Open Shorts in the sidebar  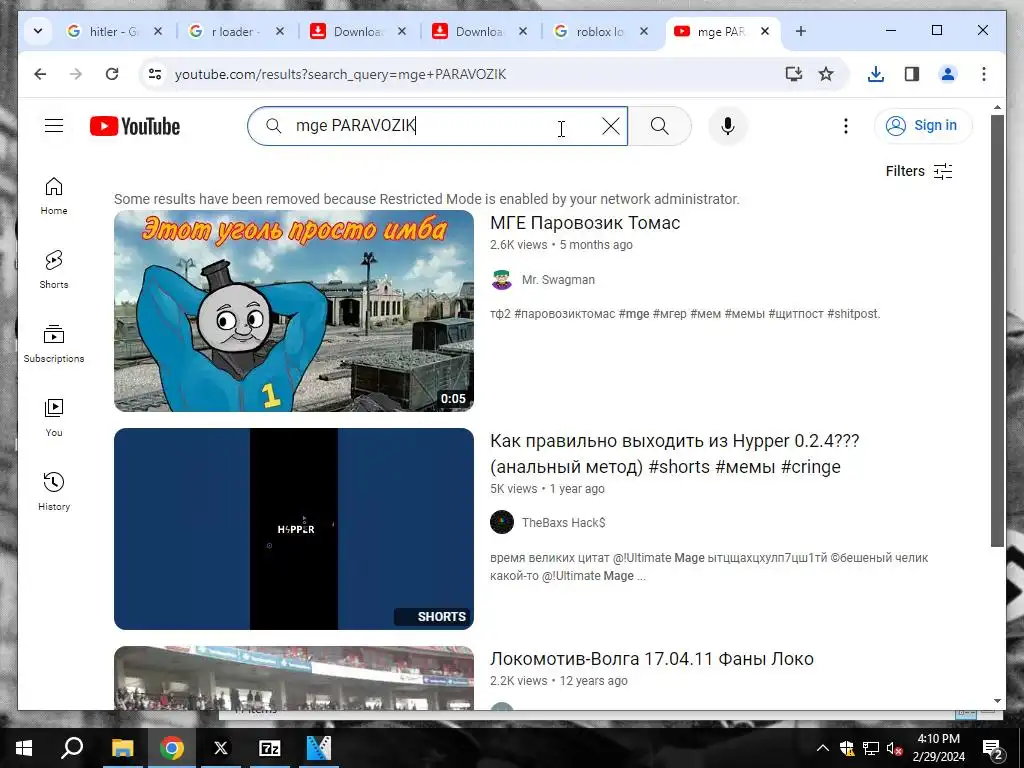(x=54, y=270)
